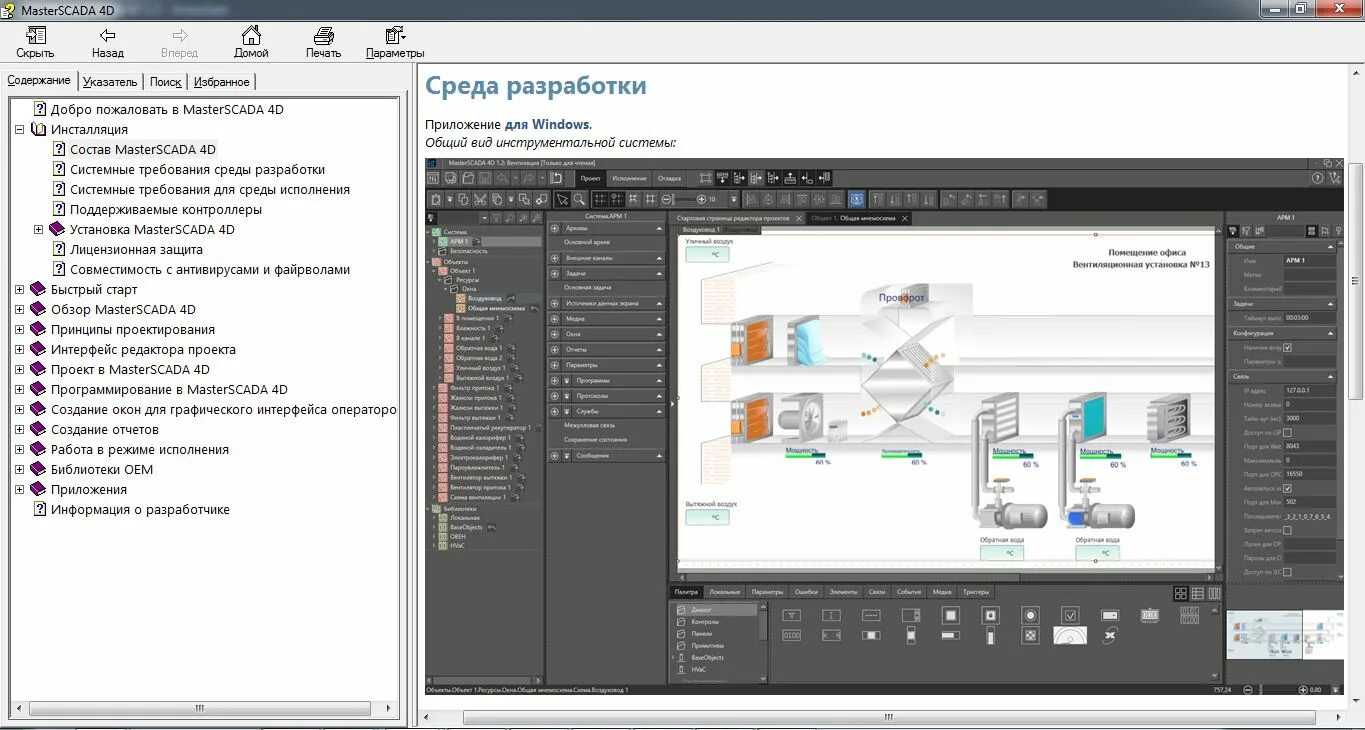Switch palette to table list view icon
The width and height of the screenshot is (1365, 730).
point(1198,593)
